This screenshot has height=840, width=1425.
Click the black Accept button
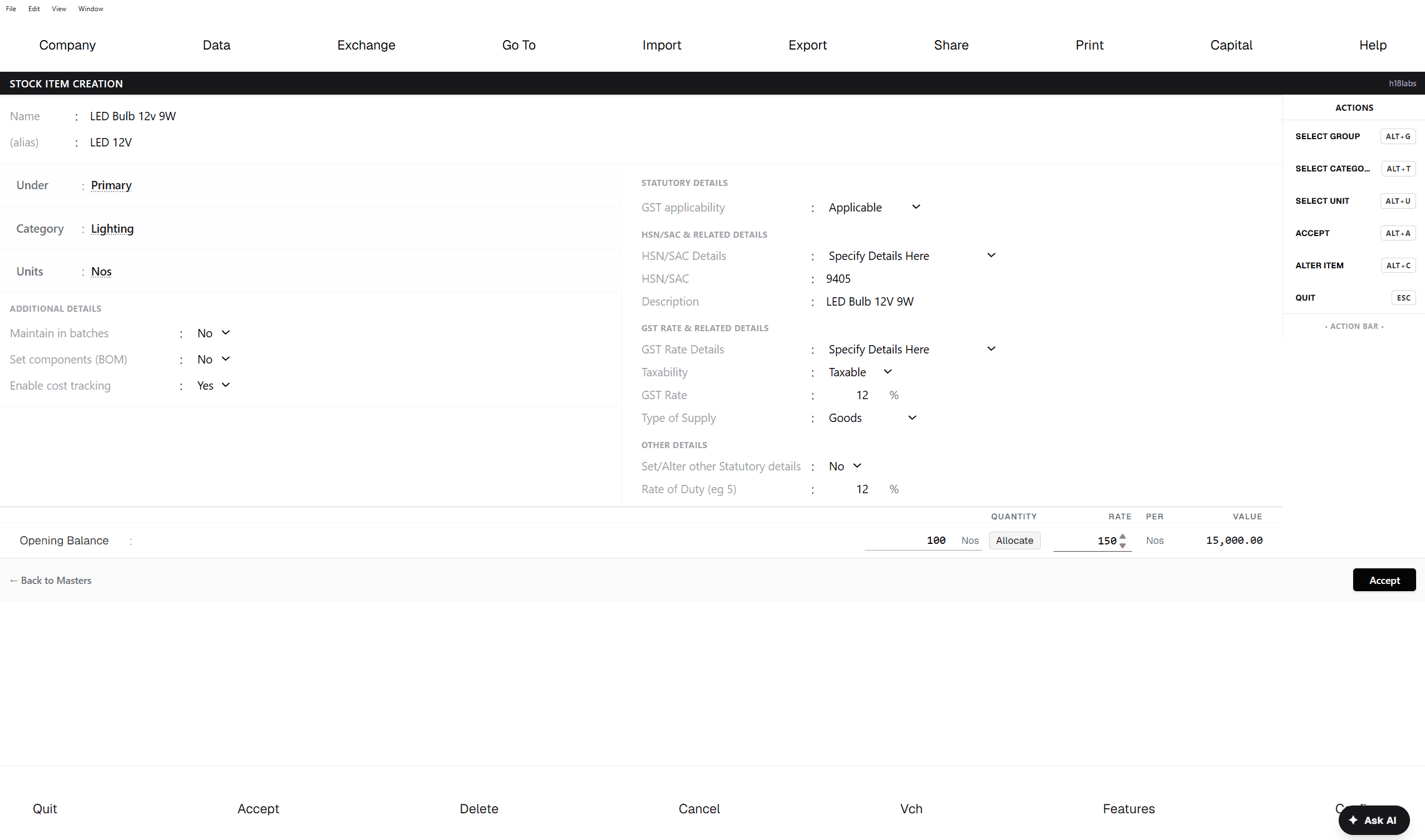(x=1384, y=580)
